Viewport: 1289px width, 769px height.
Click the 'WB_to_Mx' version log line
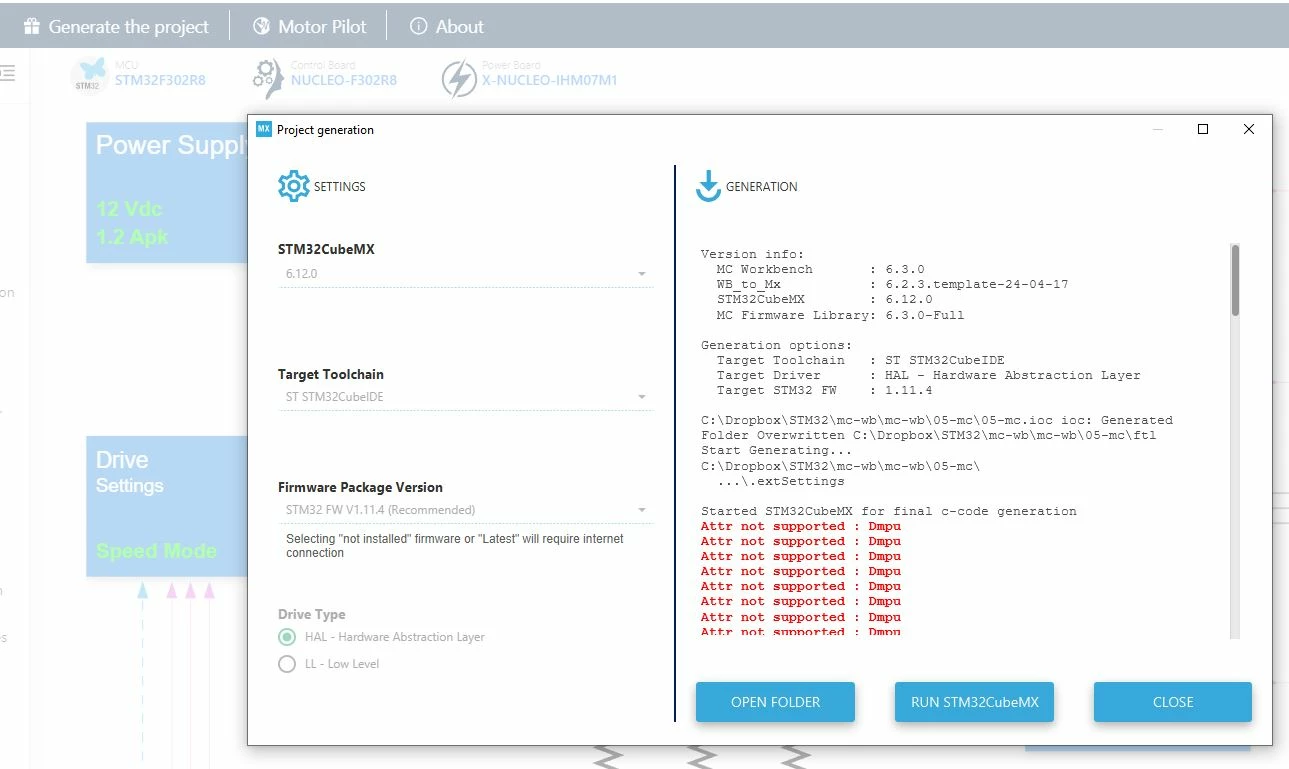tap(892, 284)
